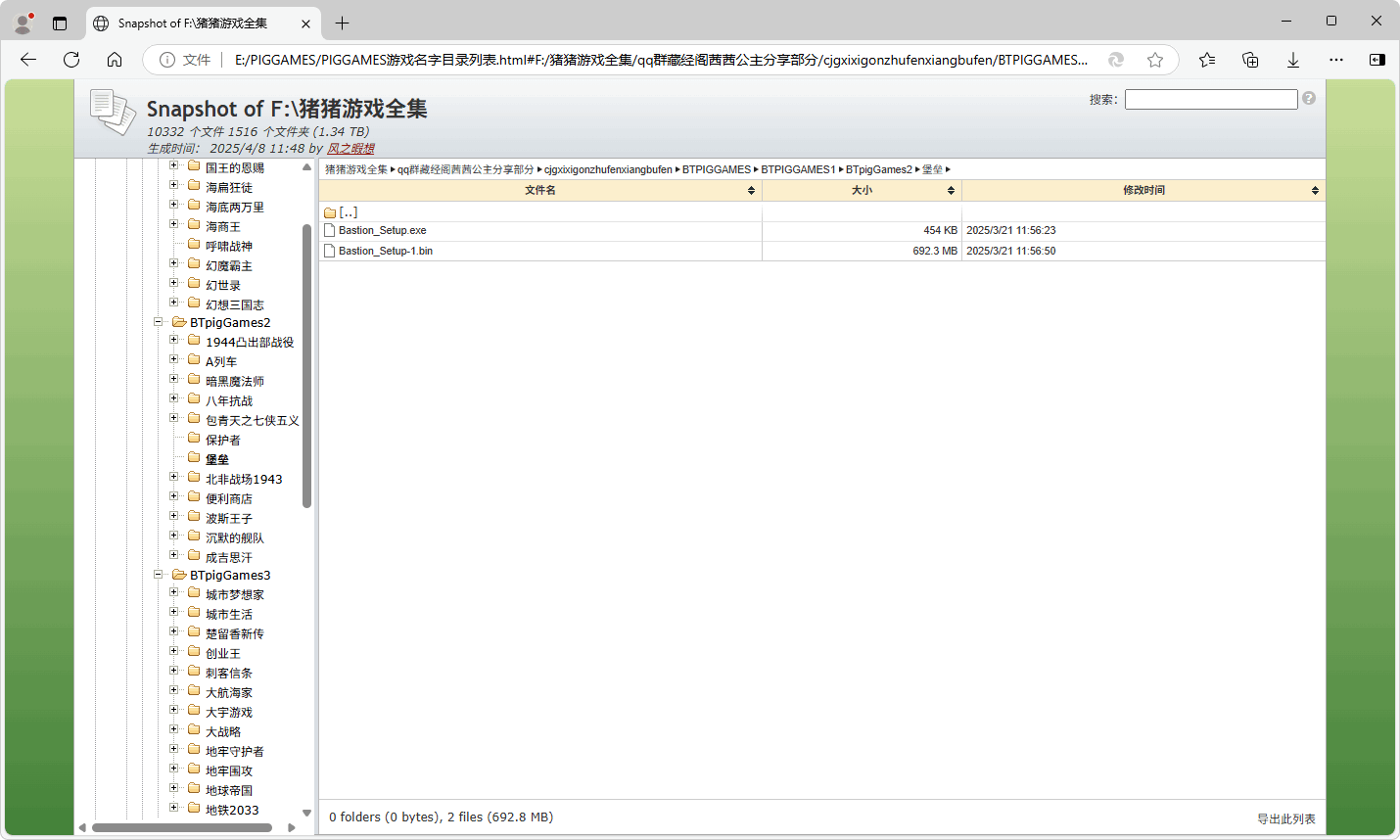Collapse the BTpigGames3 tree node

tap(159, 575)
